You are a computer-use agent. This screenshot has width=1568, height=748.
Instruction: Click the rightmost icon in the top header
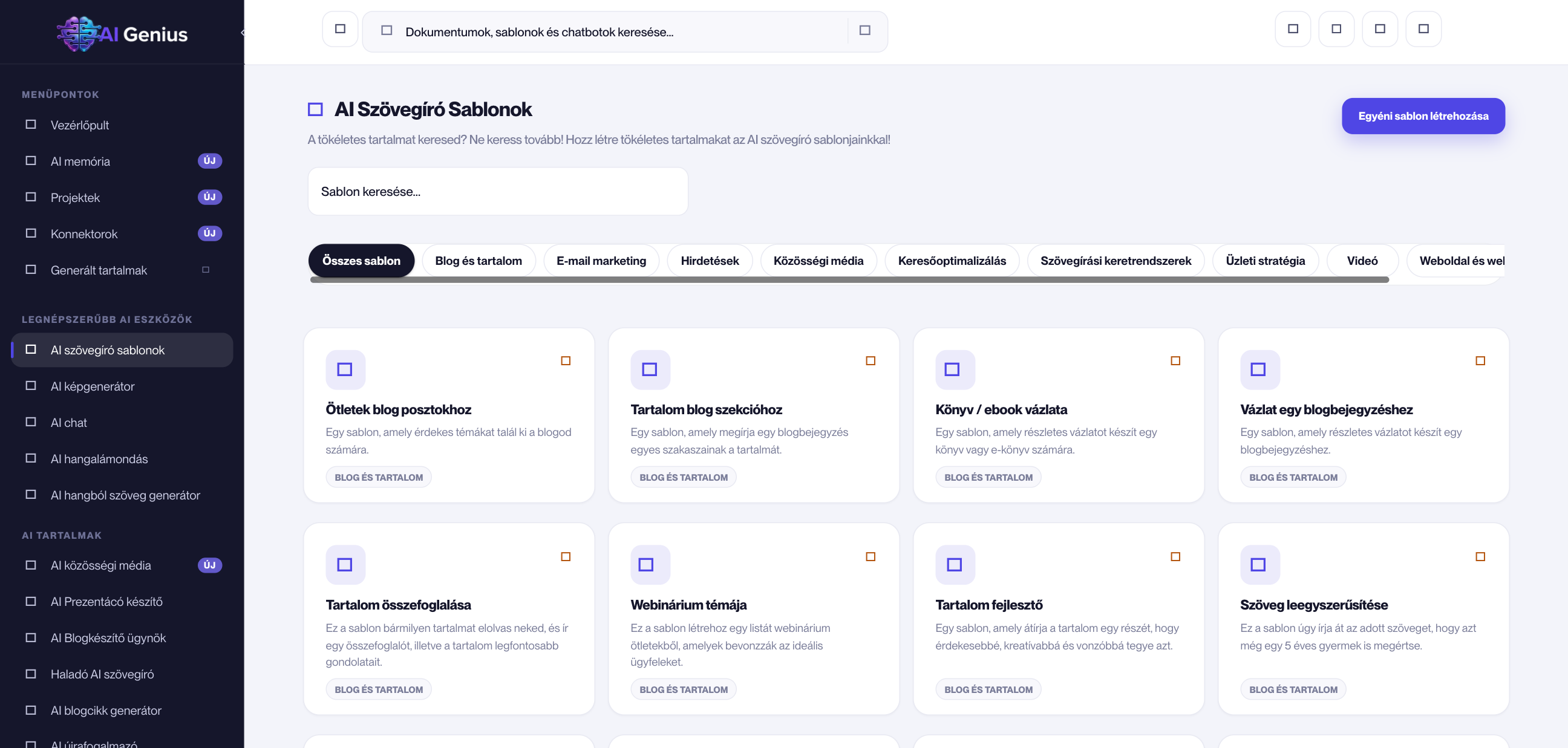1423,28
